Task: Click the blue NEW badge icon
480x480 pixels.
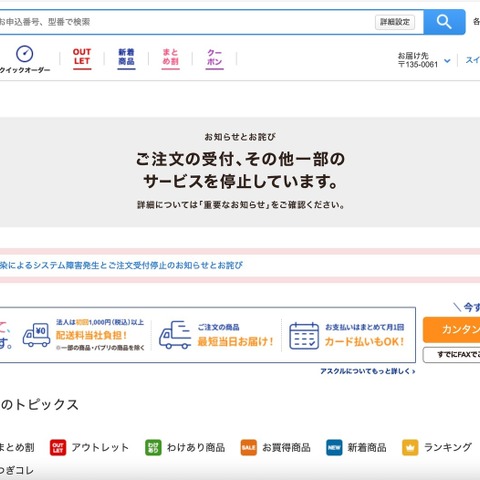Action: pyautogui.click(x=334, y=447)
